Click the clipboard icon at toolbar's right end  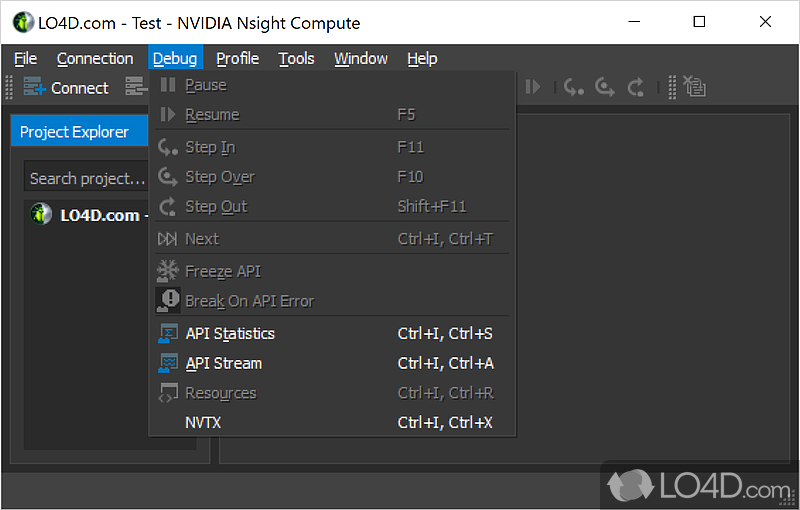pyautogui.click(x=695, y=87)
